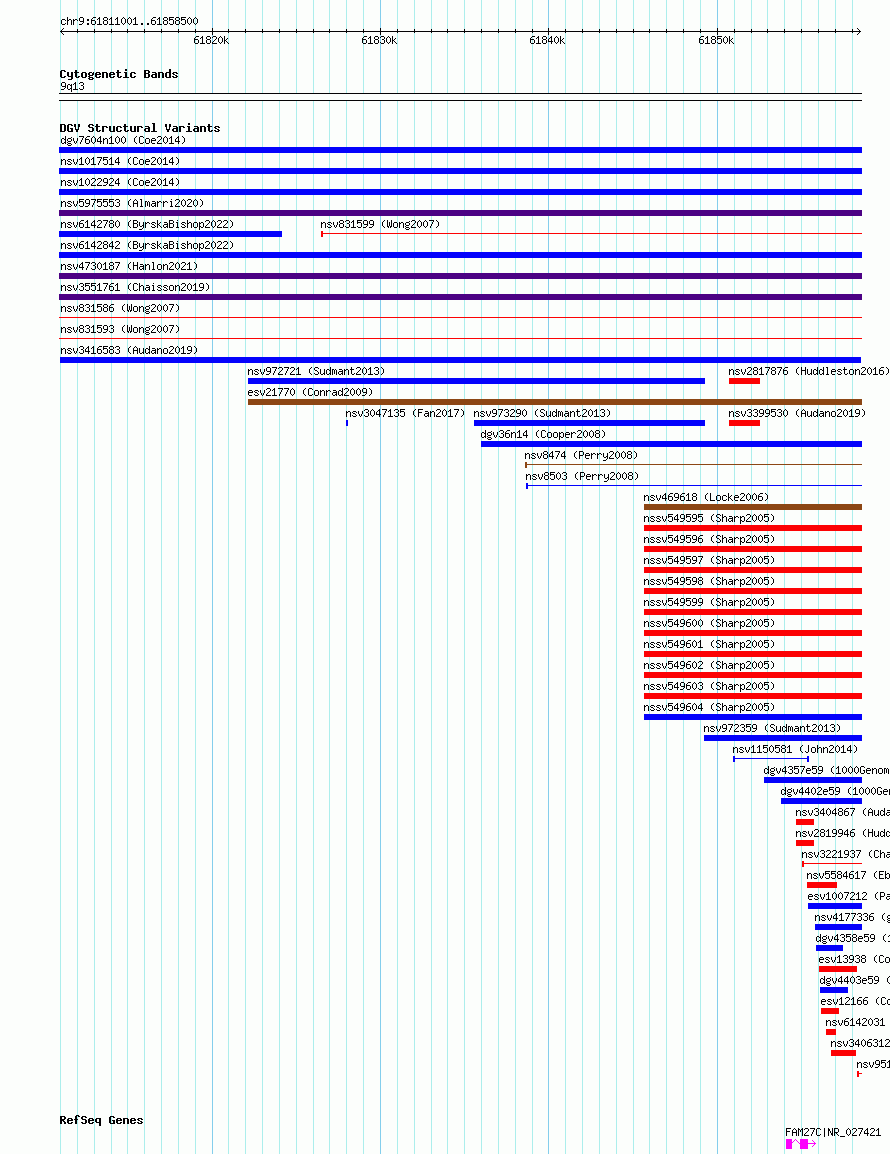Open nsv1022924 (Coe2014) variant label
This screenshot has height=1154, width=890.
(120, 182)
